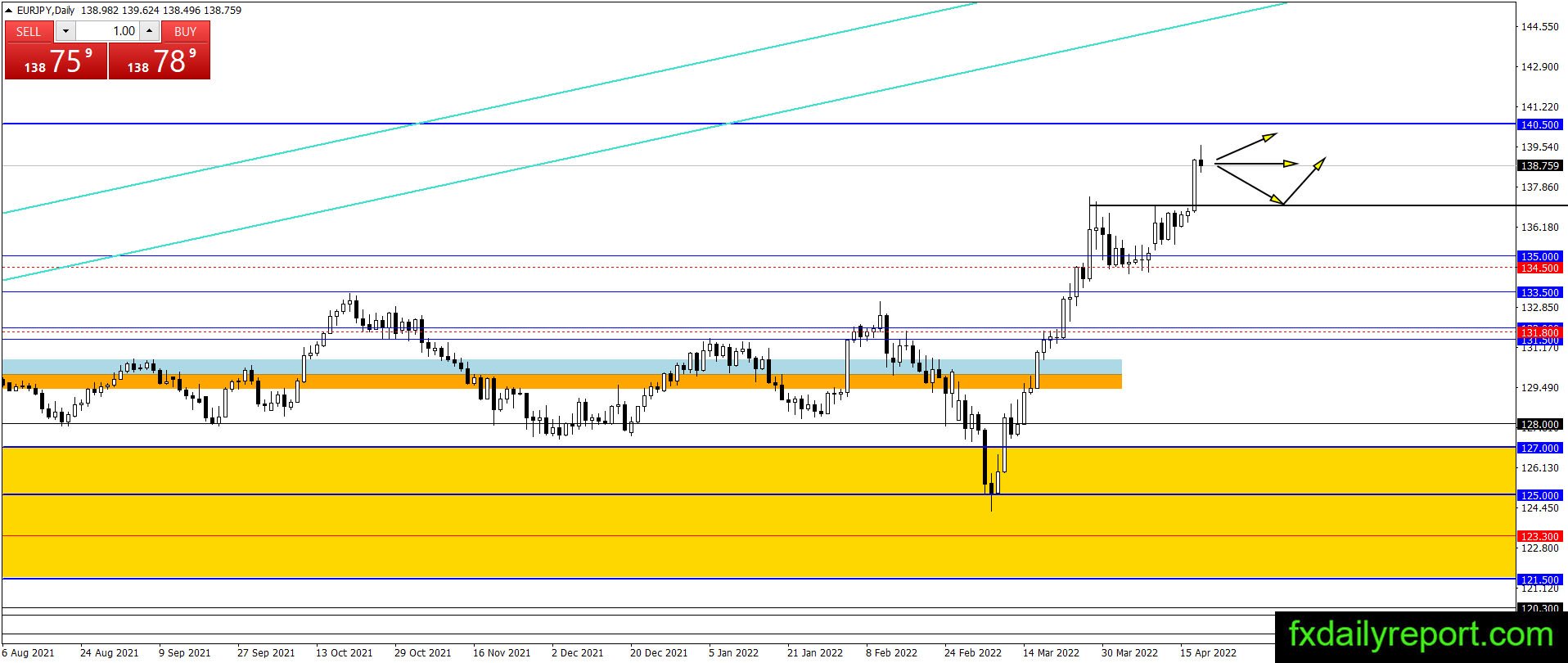
Task: Open the volume dropdown arrow beside SELL
Action: (65, 31)
